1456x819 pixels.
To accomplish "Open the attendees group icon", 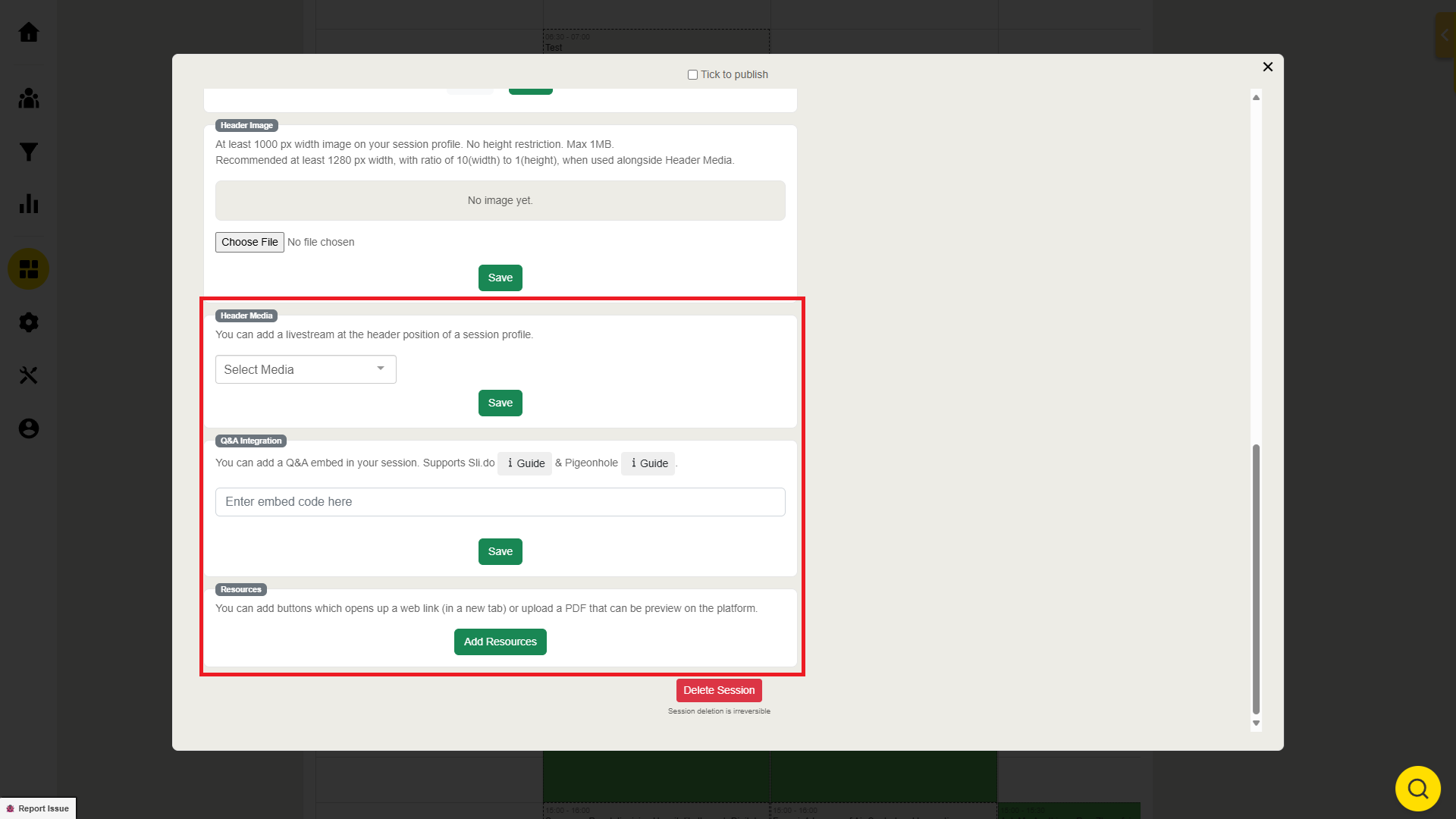I will 29,99.
